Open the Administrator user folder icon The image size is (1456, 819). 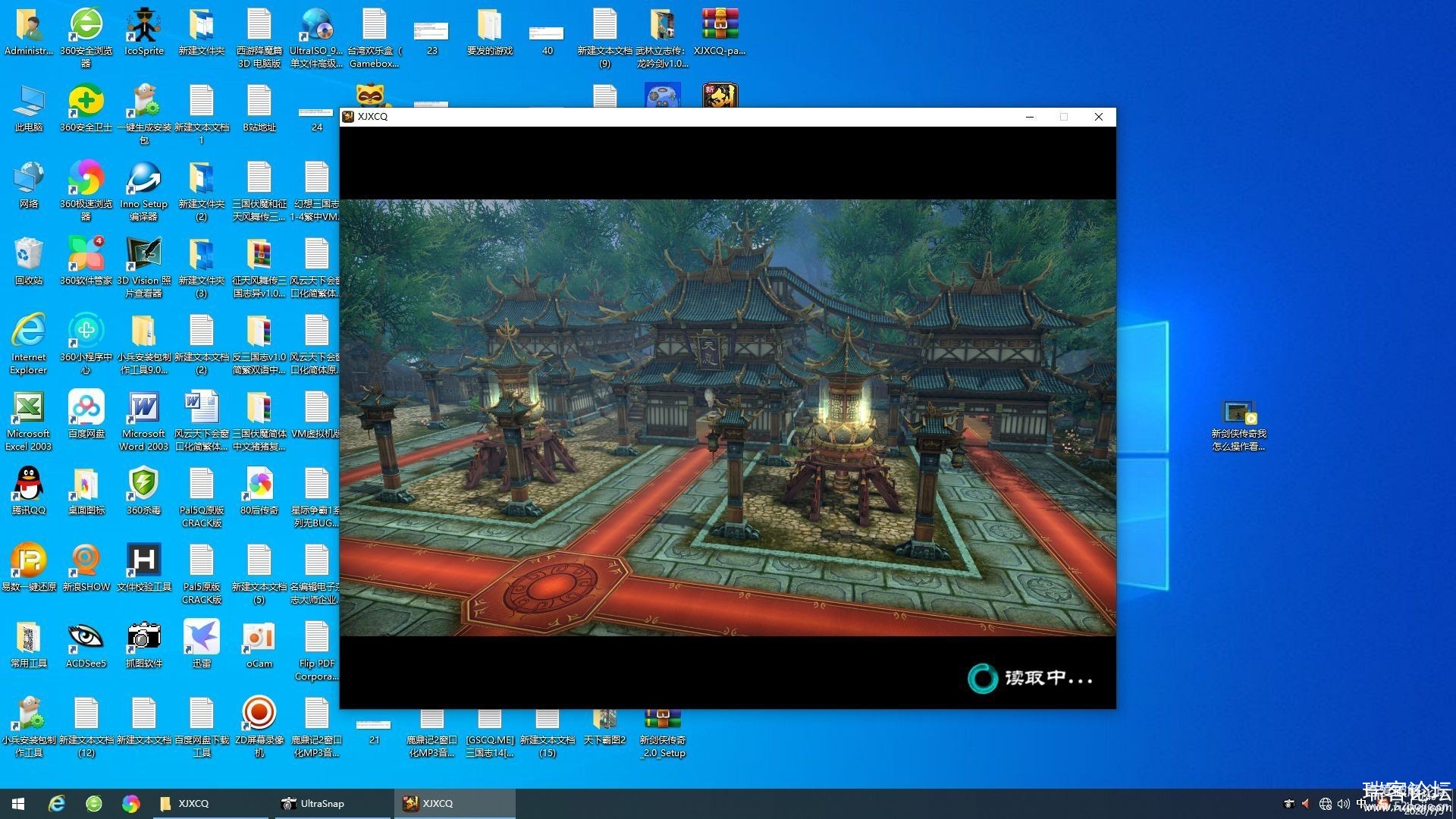pos(29,33)
